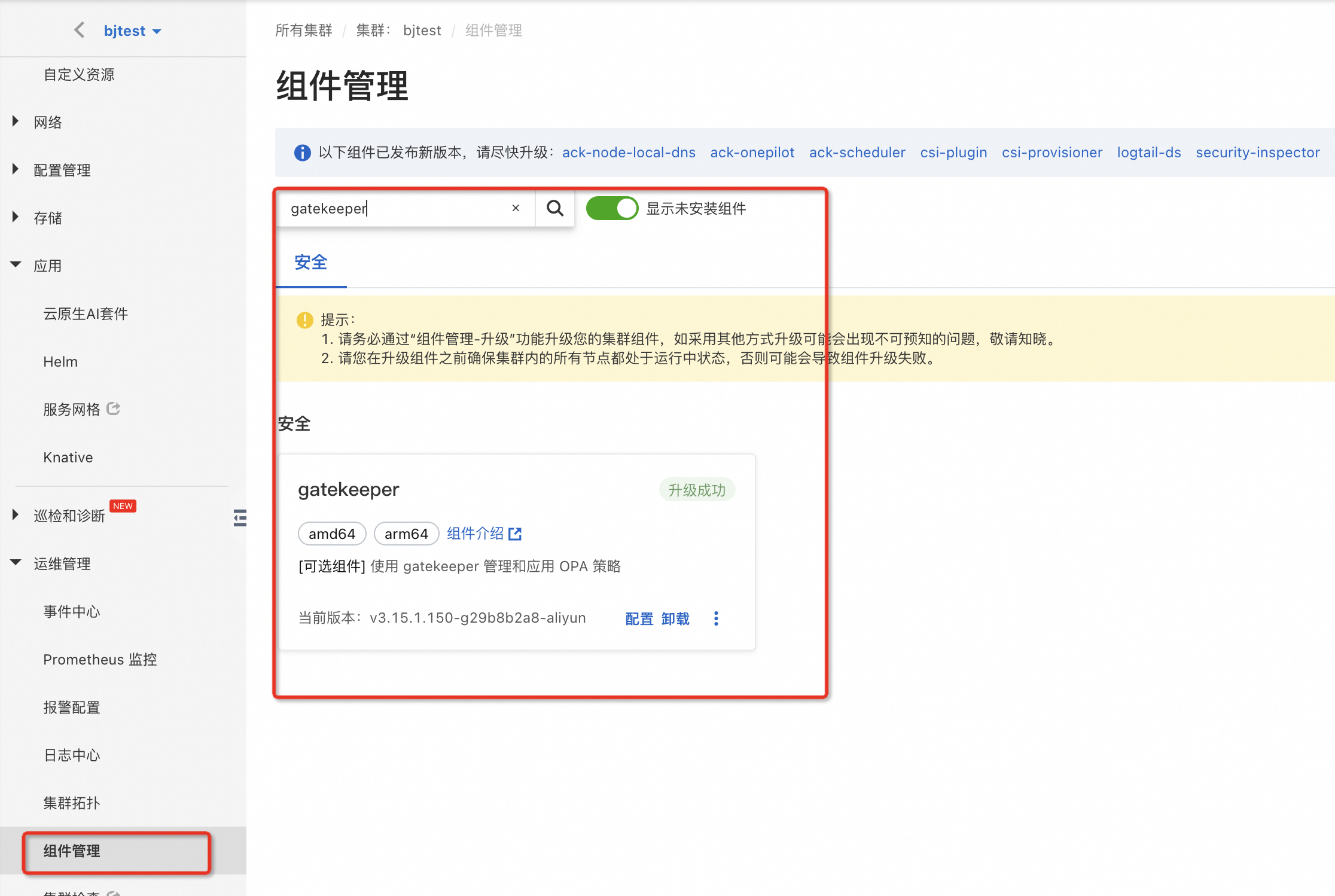Viewport: 1335px width, 896px height.
Task: Toggle 显示未安装组件 switch off
Action: point(612,209)
